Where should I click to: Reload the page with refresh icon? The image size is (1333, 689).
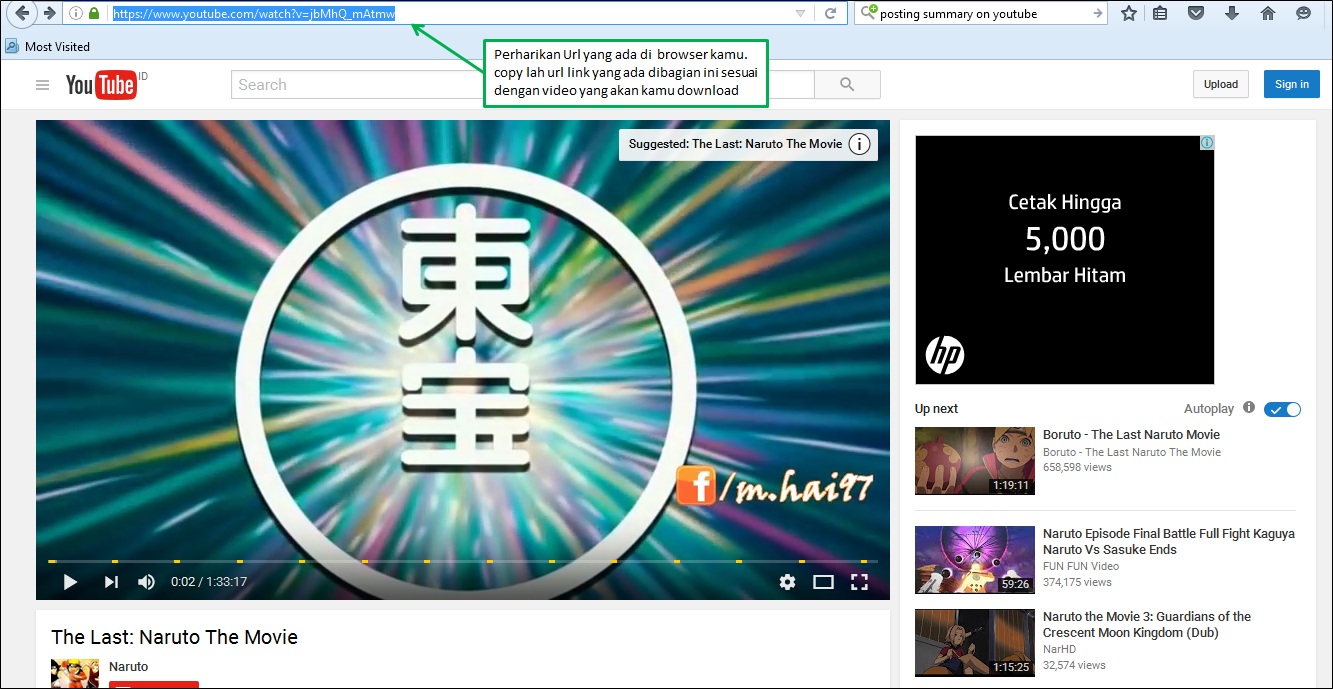tap(830, 14)
